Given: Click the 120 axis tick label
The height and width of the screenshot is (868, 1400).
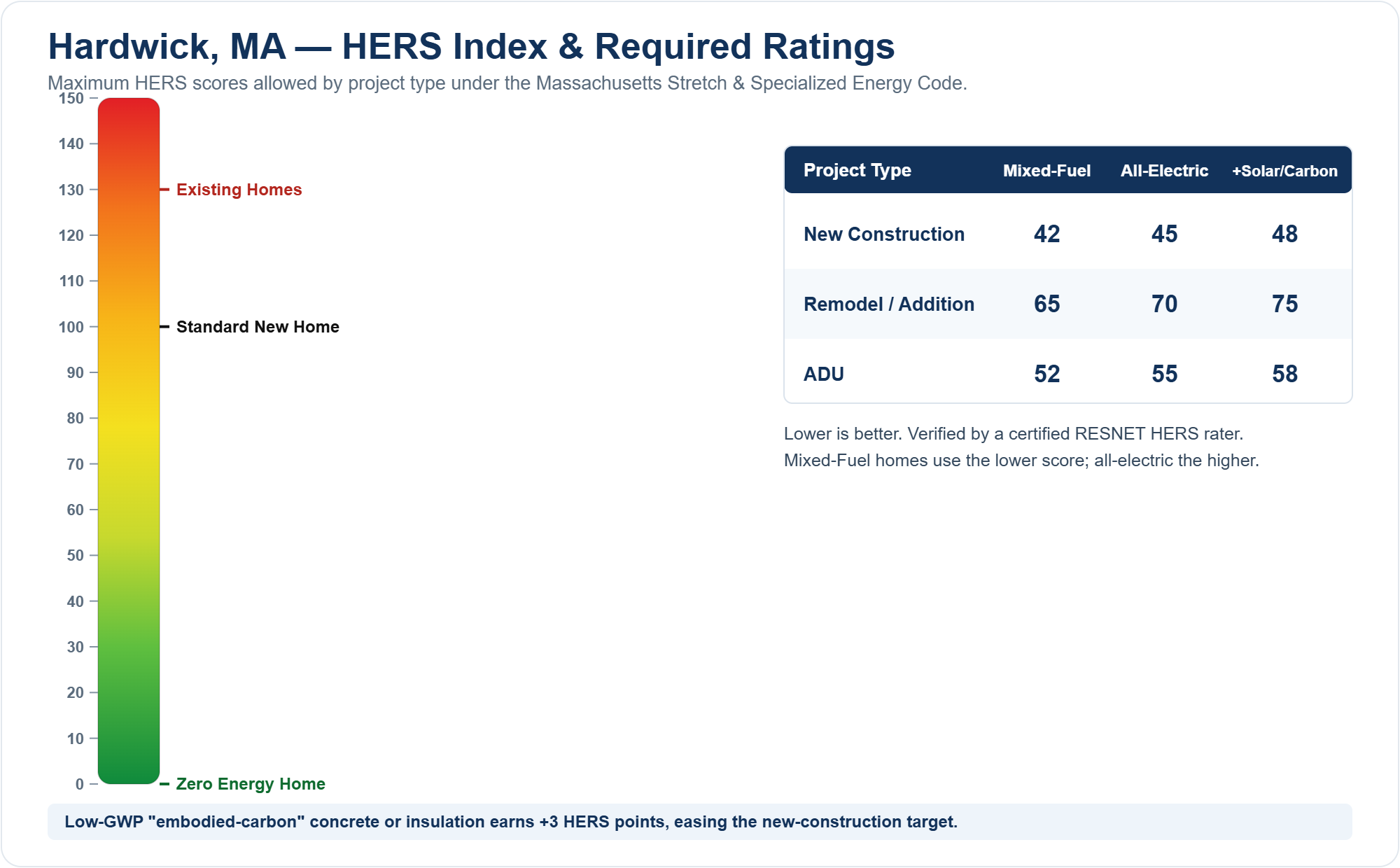Looking at the screenshot, I should [x=71, y=236].
